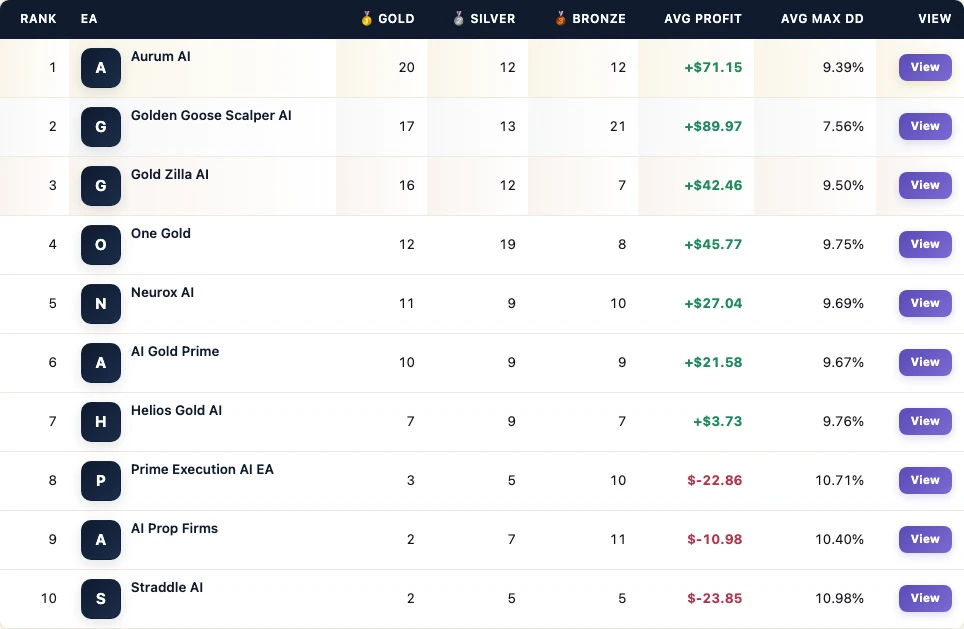Click gold count 20 for Aurum AI
The image size is (964, 629).
point(406,68)
